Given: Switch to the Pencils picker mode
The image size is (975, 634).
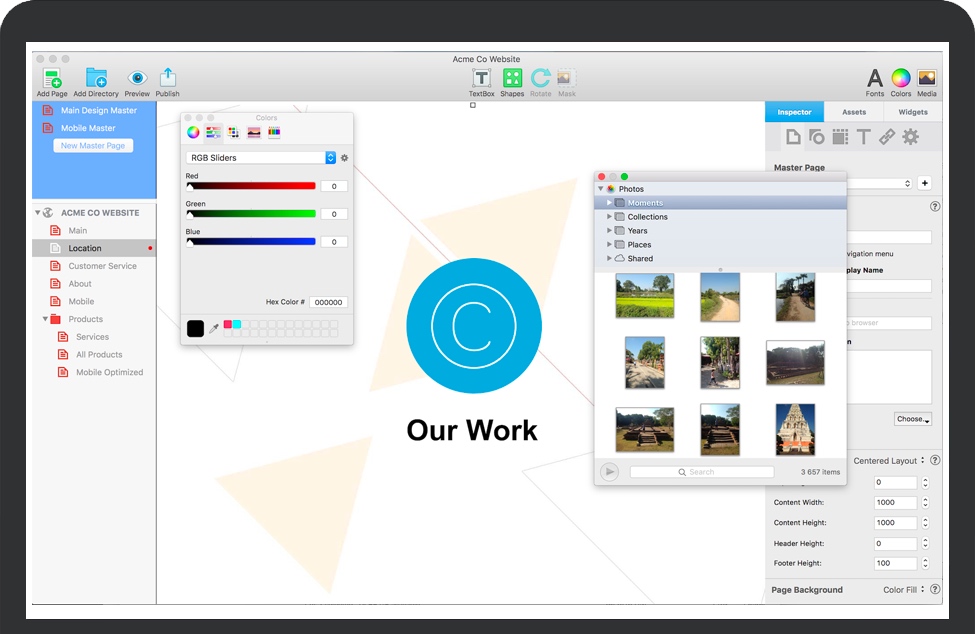Looking at the screenshot, I should [x=274, y=132].
